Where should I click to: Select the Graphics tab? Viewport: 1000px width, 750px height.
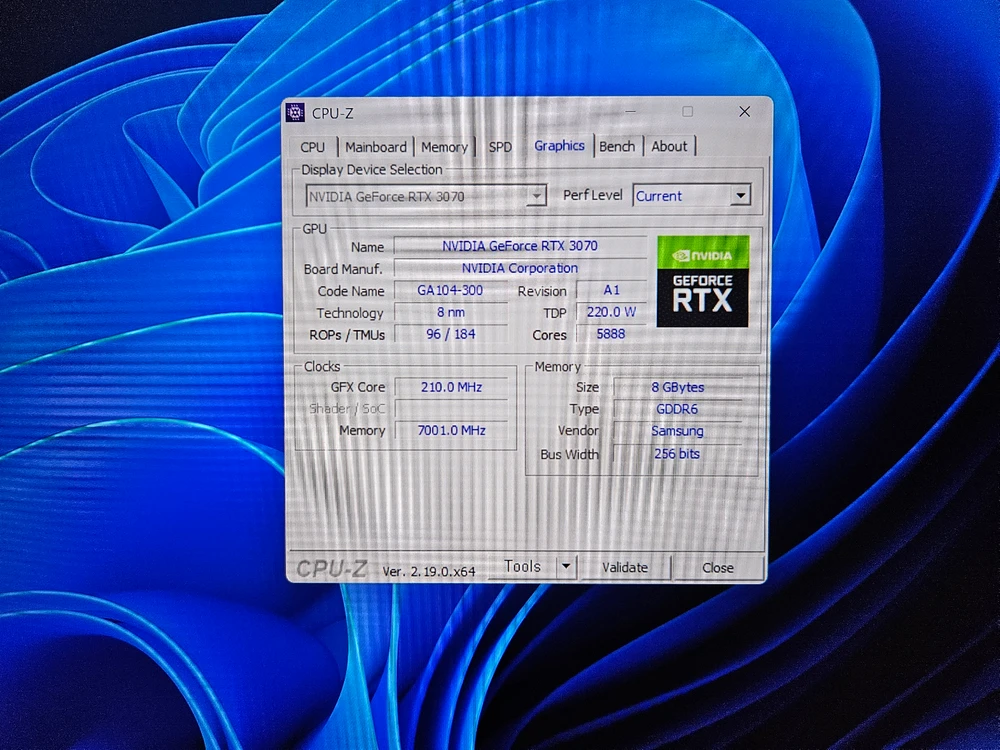pos(559,145)
